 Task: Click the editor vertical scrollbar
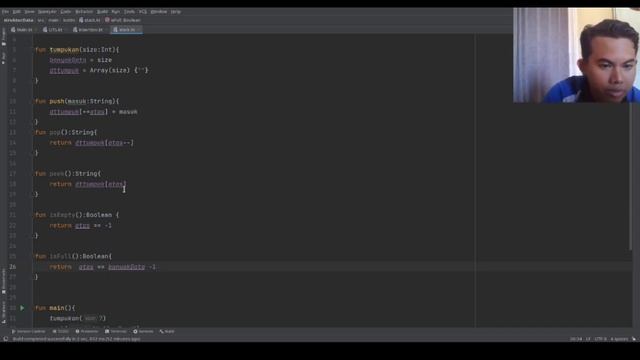(x=631, y=176)
